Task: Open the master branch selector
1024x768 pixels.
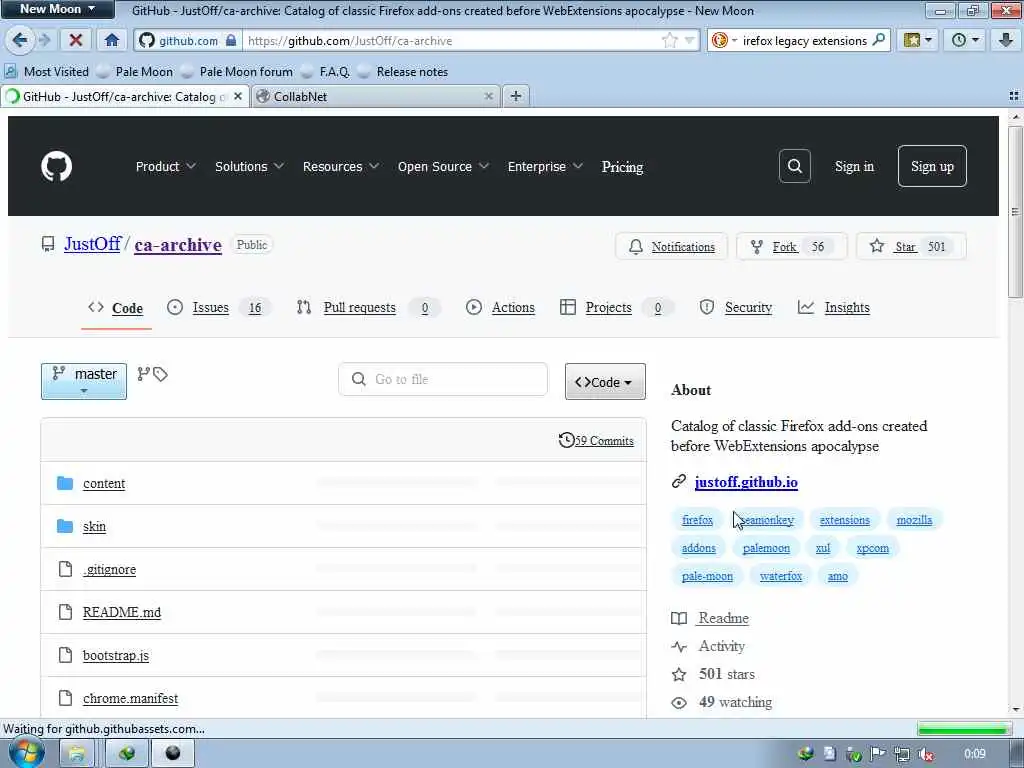Action: pyautogui.click(x=84, y=381)
